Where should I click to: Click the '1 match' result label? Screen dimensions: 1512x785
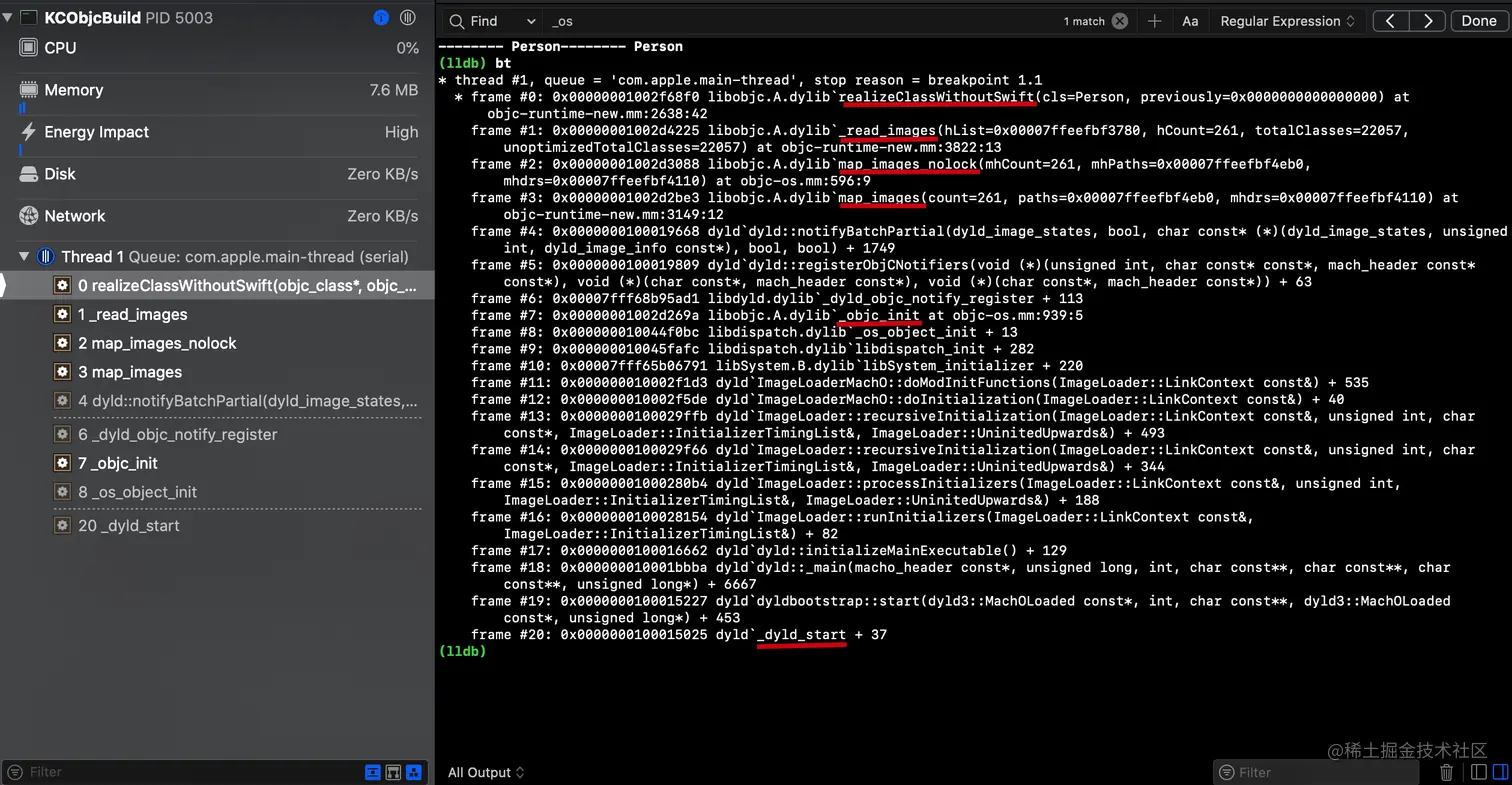click(1084, 21)
